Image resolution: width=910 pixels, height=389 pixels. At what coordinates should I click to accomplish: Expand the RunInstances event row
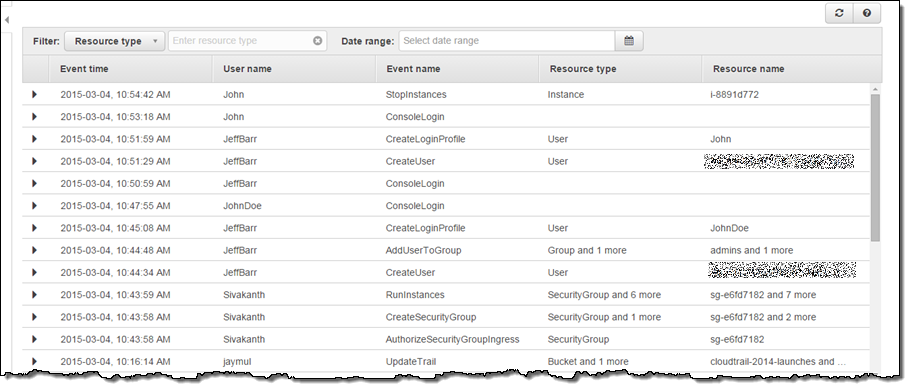(34, 295)
